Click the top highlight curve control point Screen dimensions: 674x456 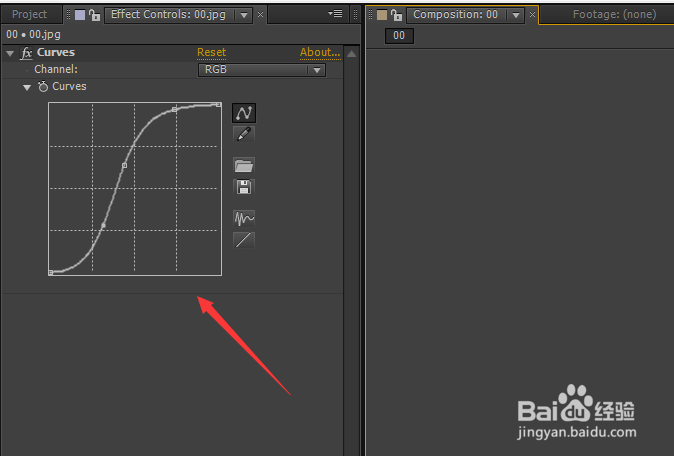pyautogui.click(x=174, y=110)
